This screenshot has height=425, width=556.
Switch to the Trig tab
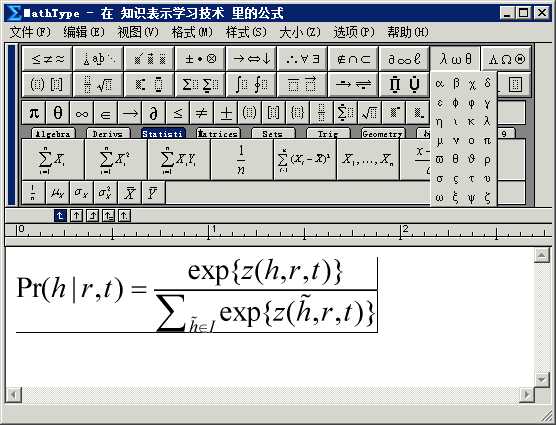tap(328, 134)
